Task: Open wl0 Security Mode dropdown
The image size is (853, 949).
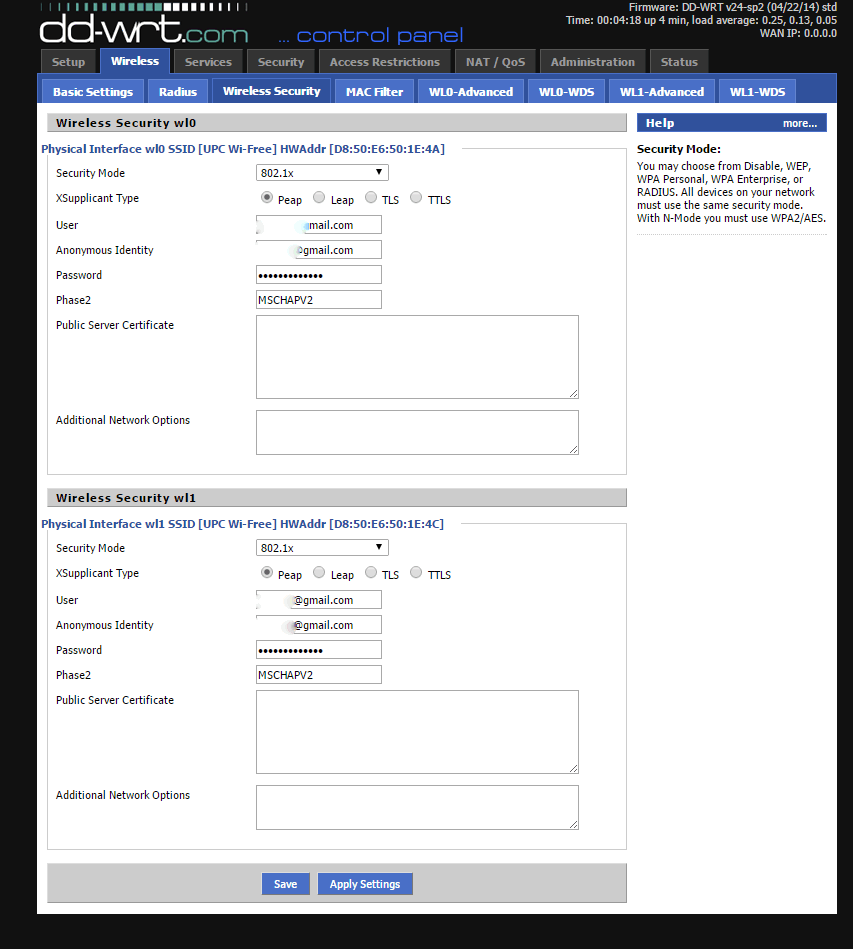Action: click(x=322, y=173)
